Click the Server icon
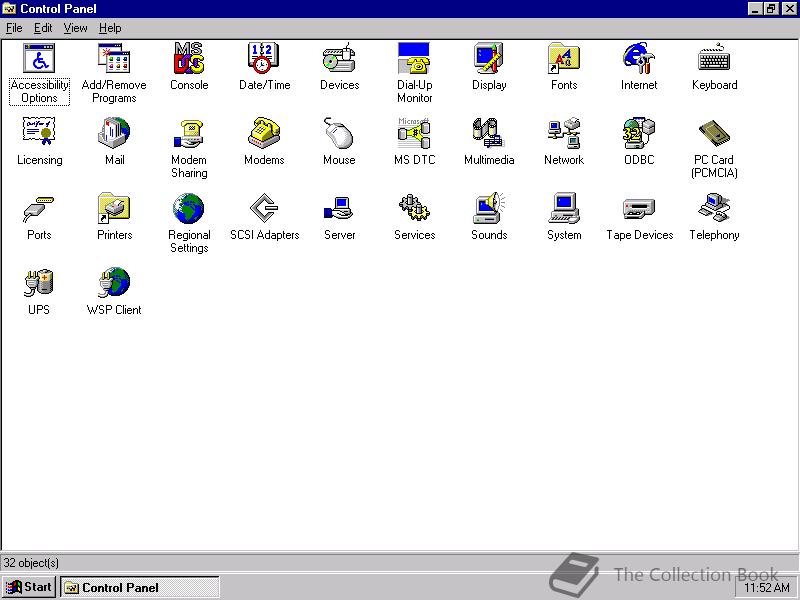Screen dimensions: 800x600 click(x=339, y=208)
